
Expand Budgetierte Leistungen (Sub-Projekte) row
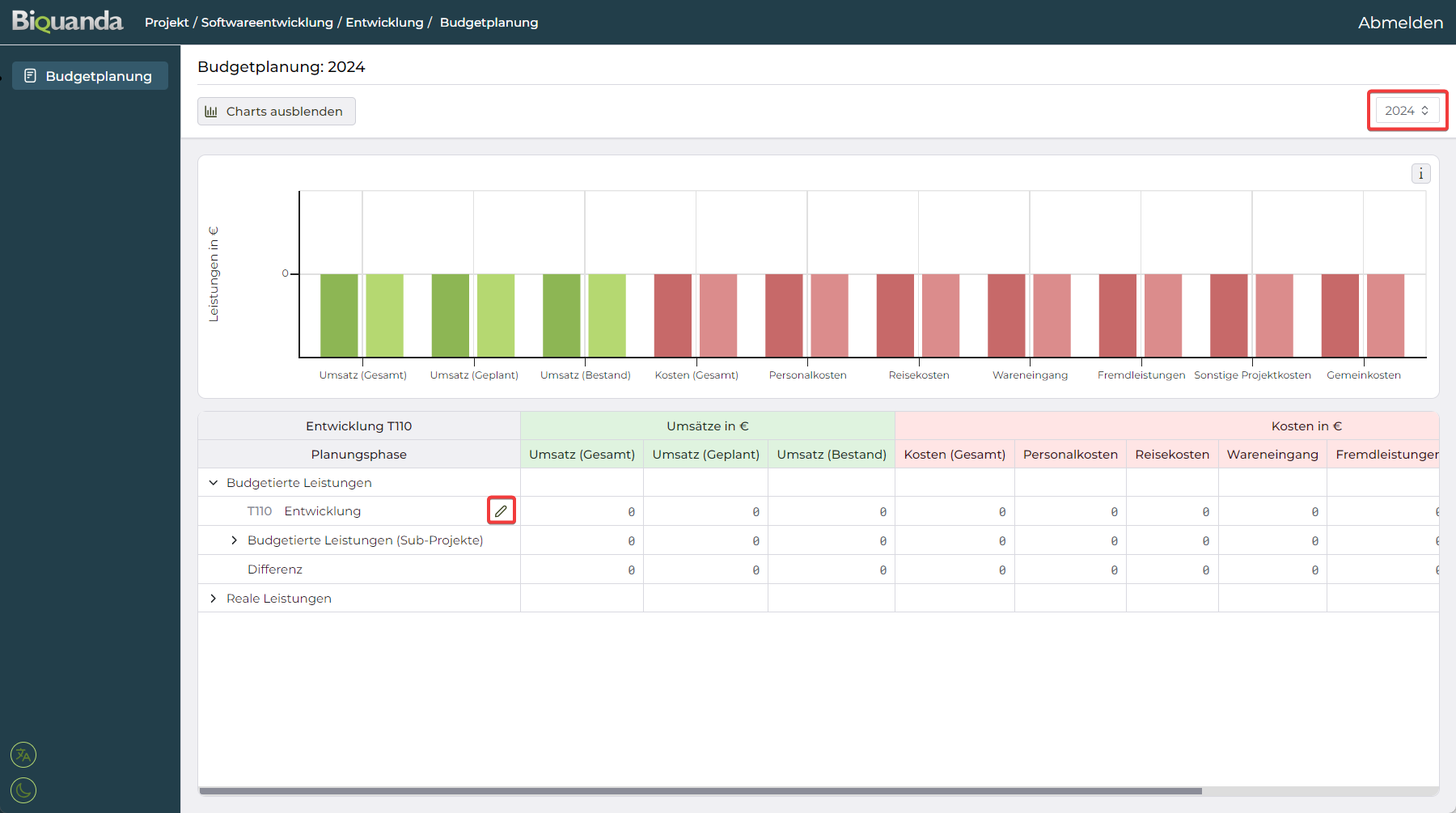tap(235, 540)
